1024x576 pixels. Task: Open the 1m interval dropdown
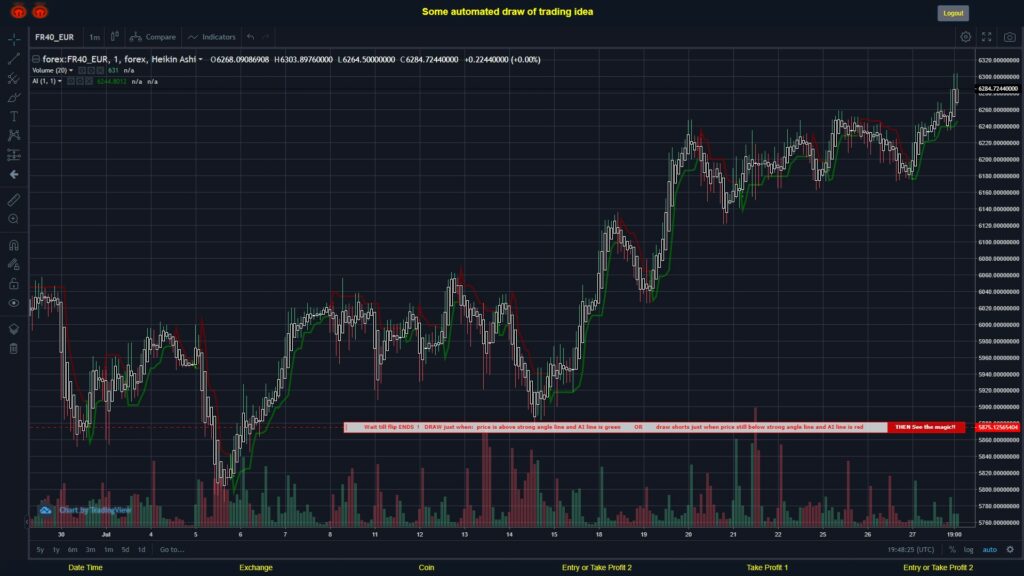[x=95, y=37]
